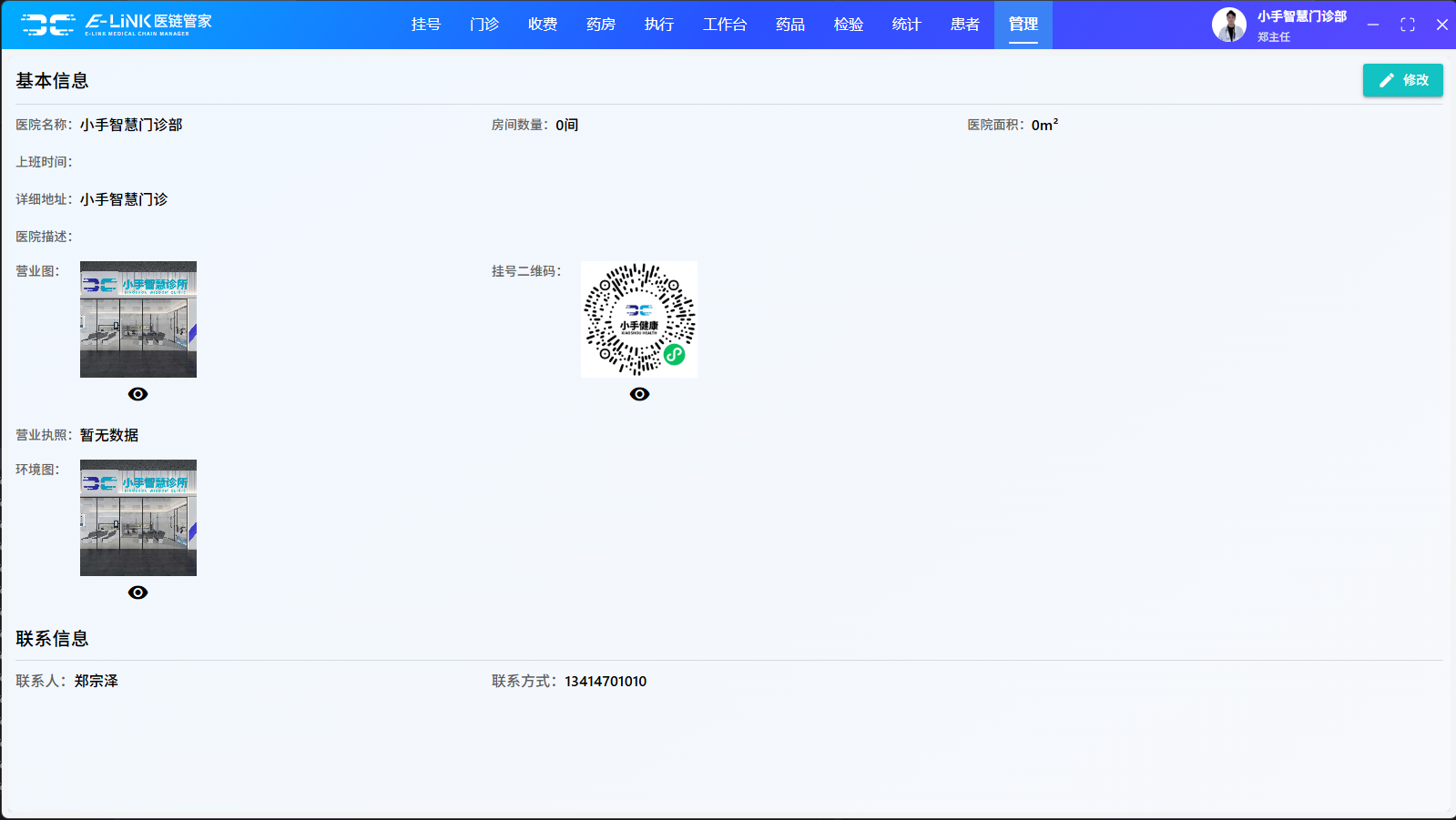This screenshot has height=820, width=1456.
Task: Preview the environment image via eye icon
Action: coord(137,592)
